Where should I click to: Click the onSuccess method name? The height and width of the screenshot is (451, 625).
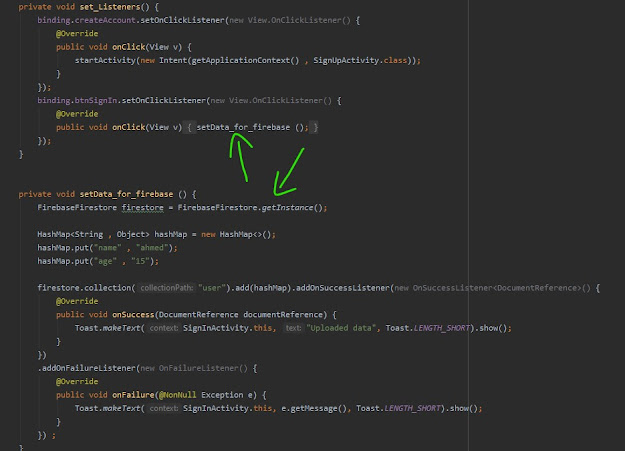(x=133, y=315)
